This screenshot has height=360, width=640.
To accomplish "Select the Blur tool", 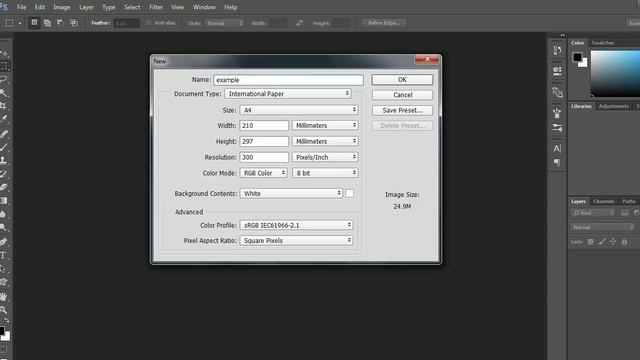I will [4, 214].
